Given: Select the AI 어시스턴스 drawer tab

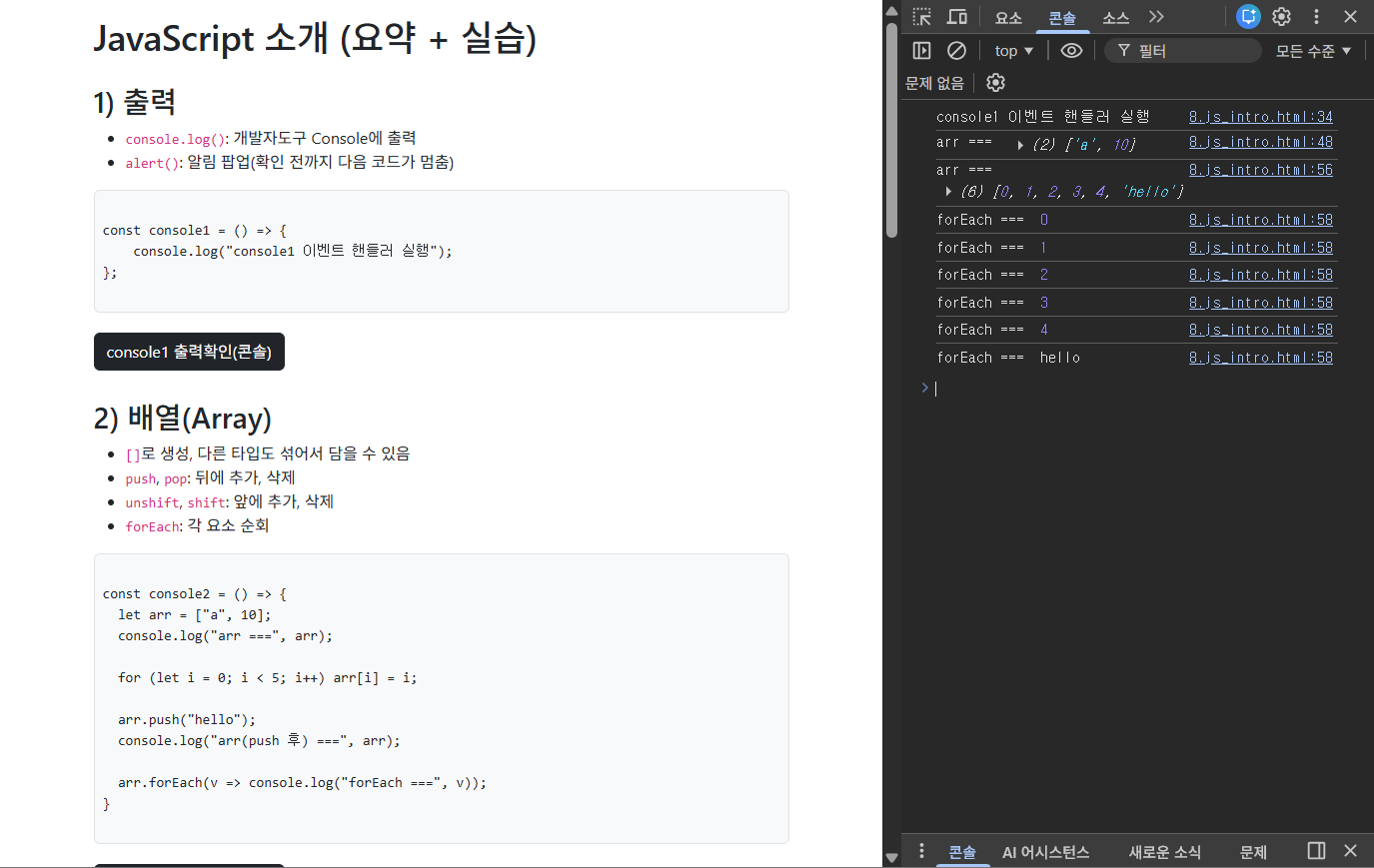Looking at the screenshot, I should click(1045, 852).
